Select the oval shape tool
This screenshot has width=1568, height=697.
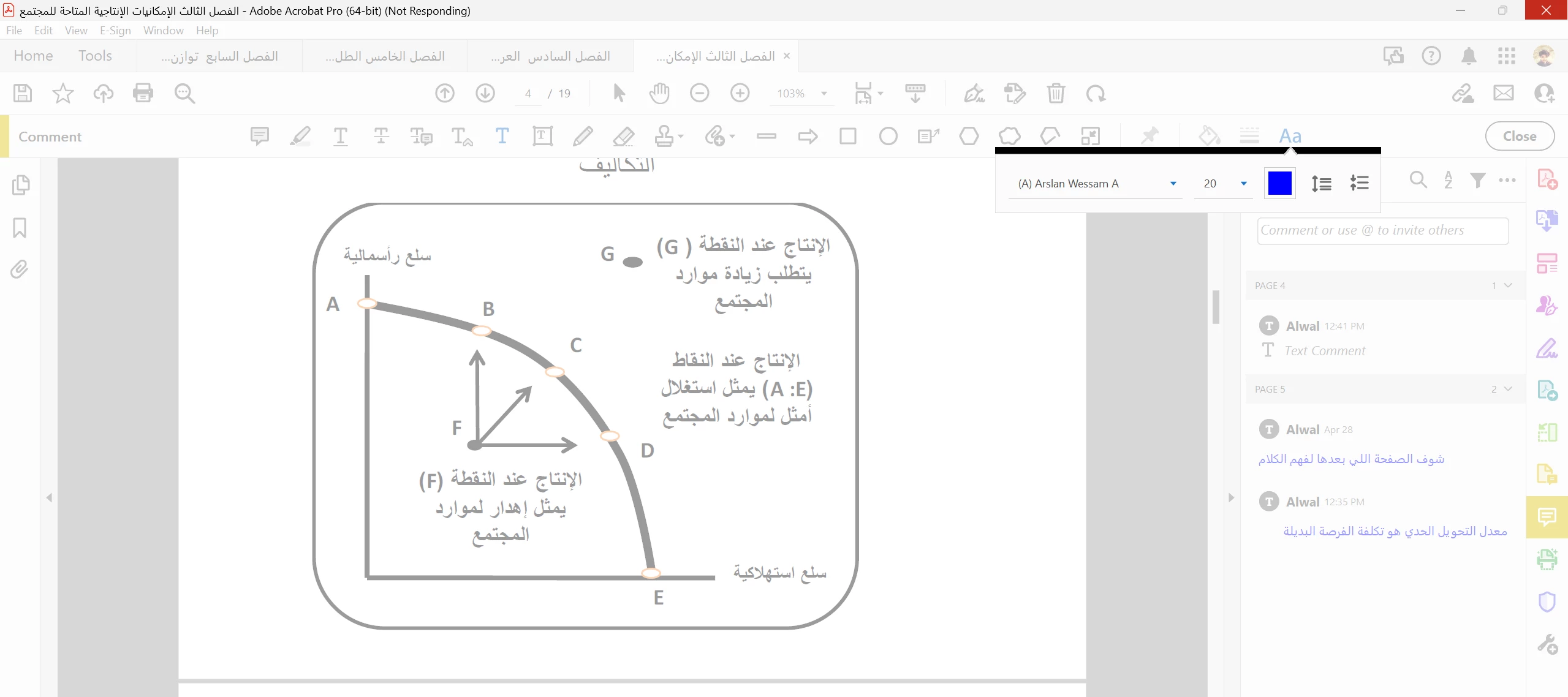tap(888, 136)
